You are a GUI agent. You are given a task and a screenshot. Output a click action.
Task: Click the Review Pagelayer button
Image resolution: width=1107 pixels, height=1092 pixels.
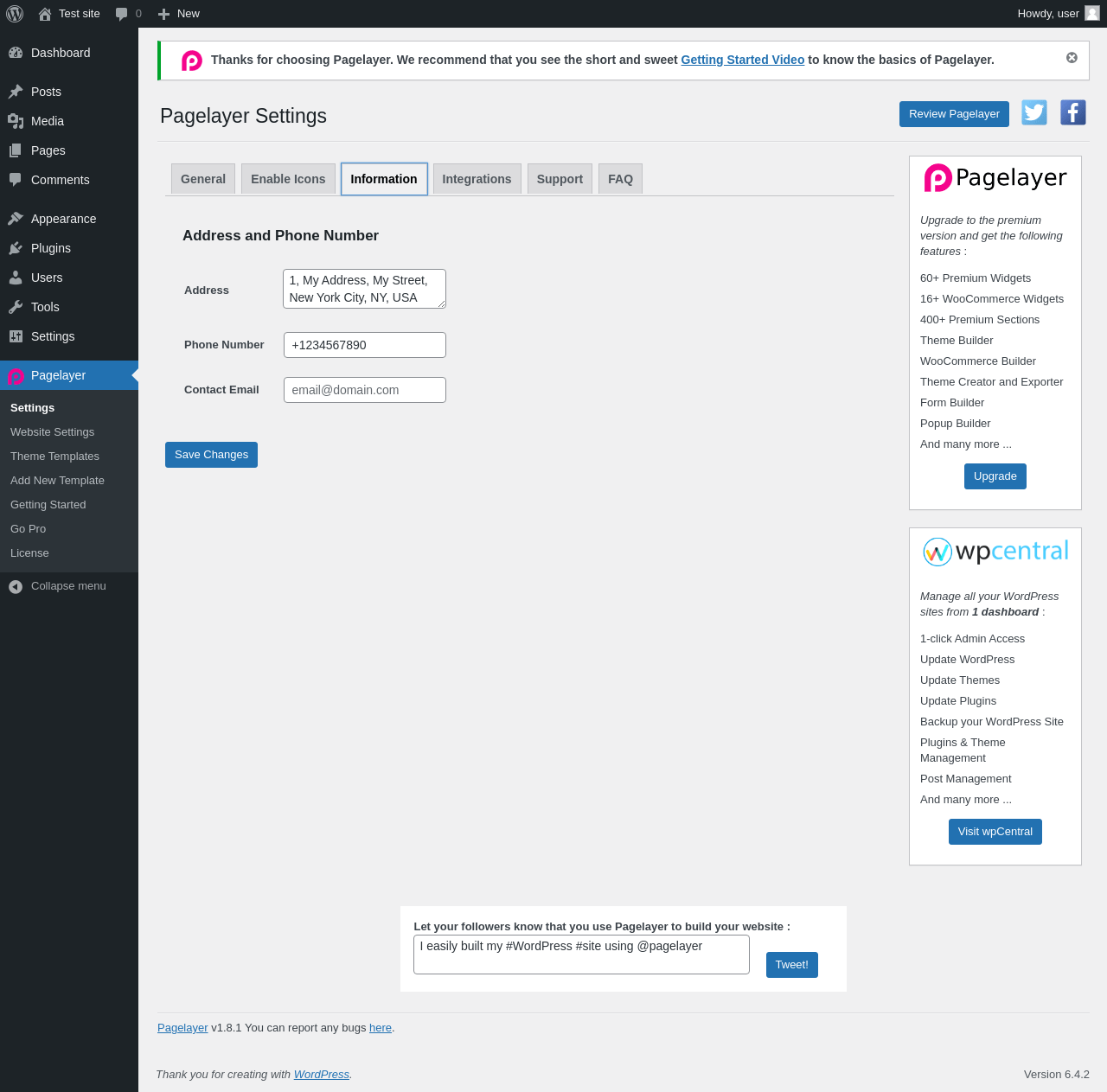click(x=954, y=114)
